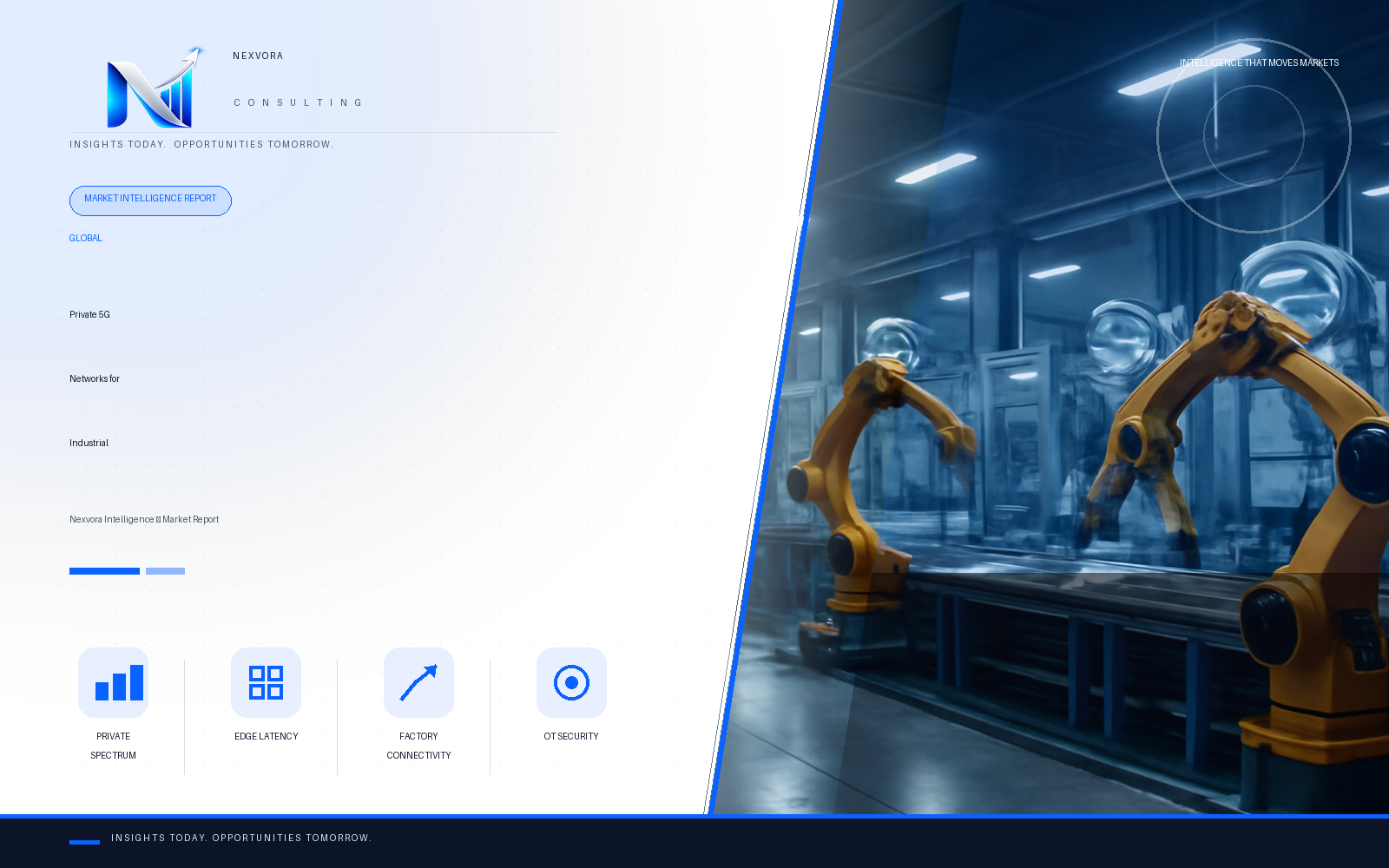Click the Nexvora N logo icon
This screenshot has height=868, width=1389.
coord(155,88)
